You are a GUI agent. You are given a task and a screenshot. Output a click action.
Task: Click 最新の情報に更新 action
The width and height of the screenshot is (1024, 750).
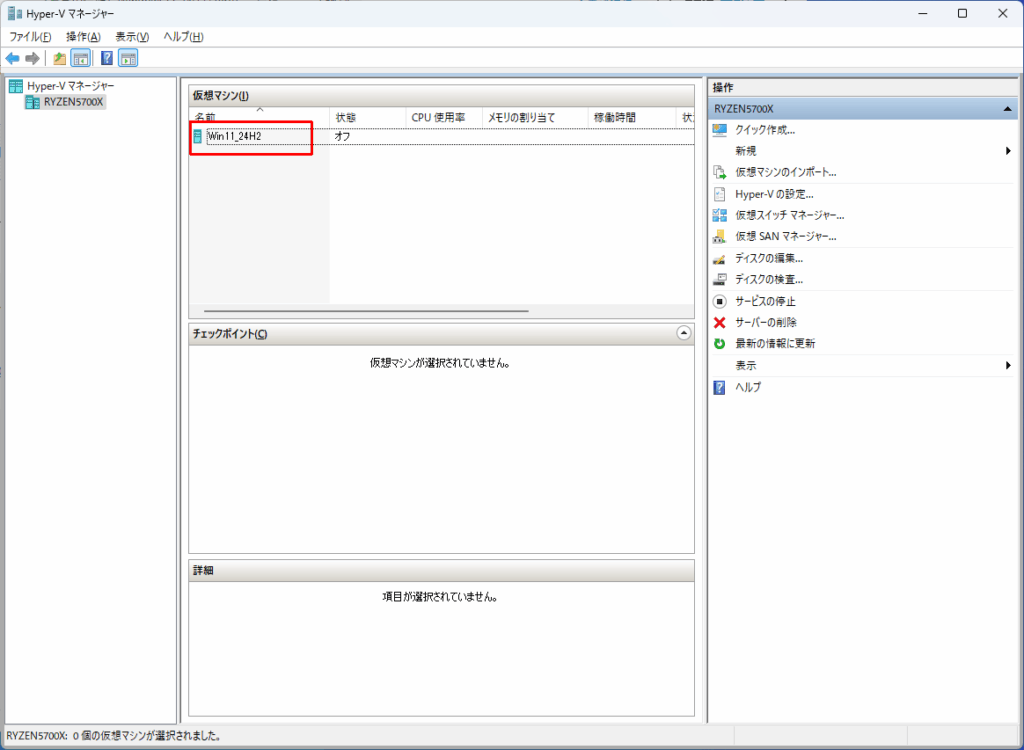pyautogui.click(x=775, y=343)
